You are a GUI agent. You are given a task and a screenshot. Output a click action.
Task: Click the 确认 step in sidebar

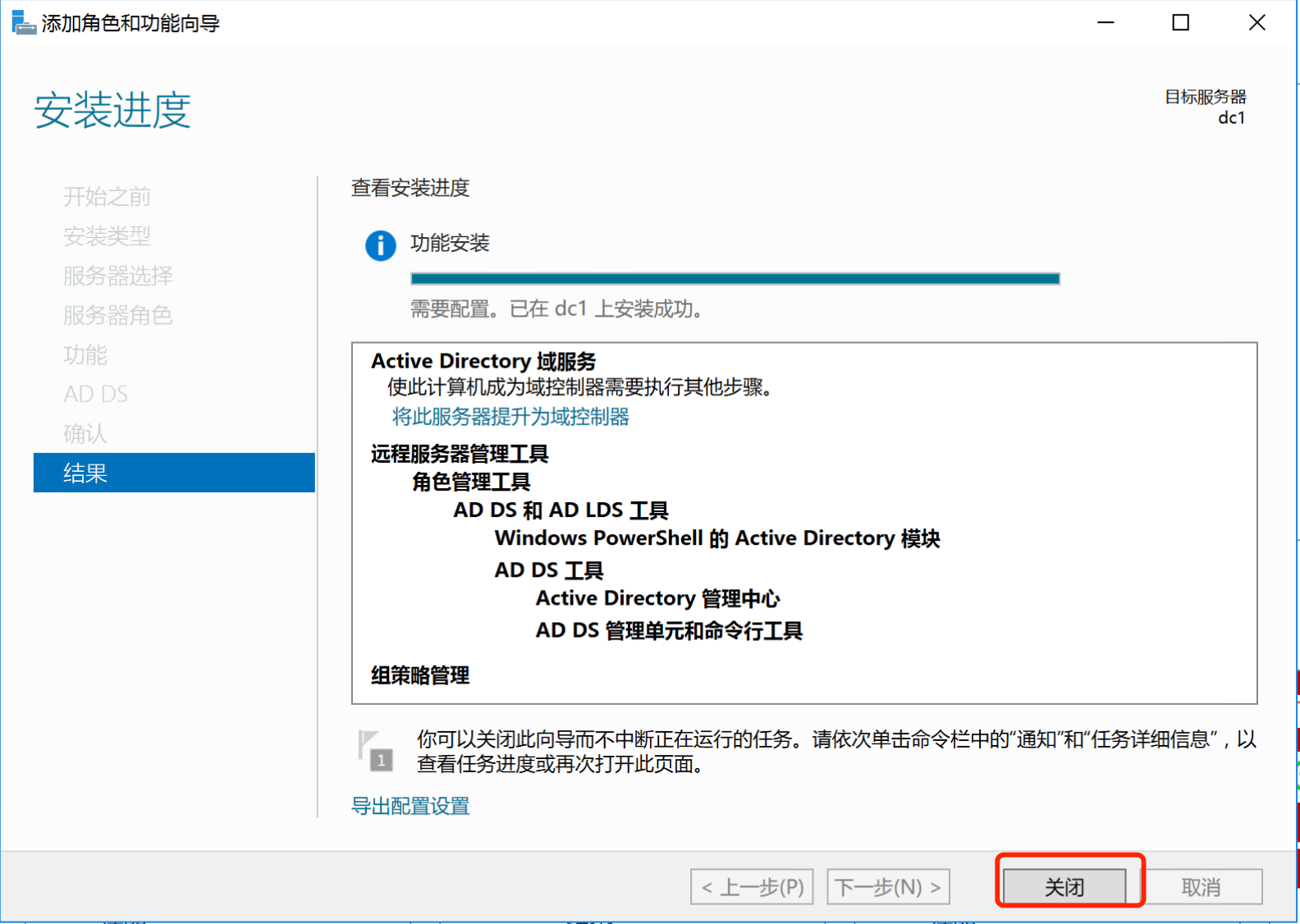[x=85, y=433]
